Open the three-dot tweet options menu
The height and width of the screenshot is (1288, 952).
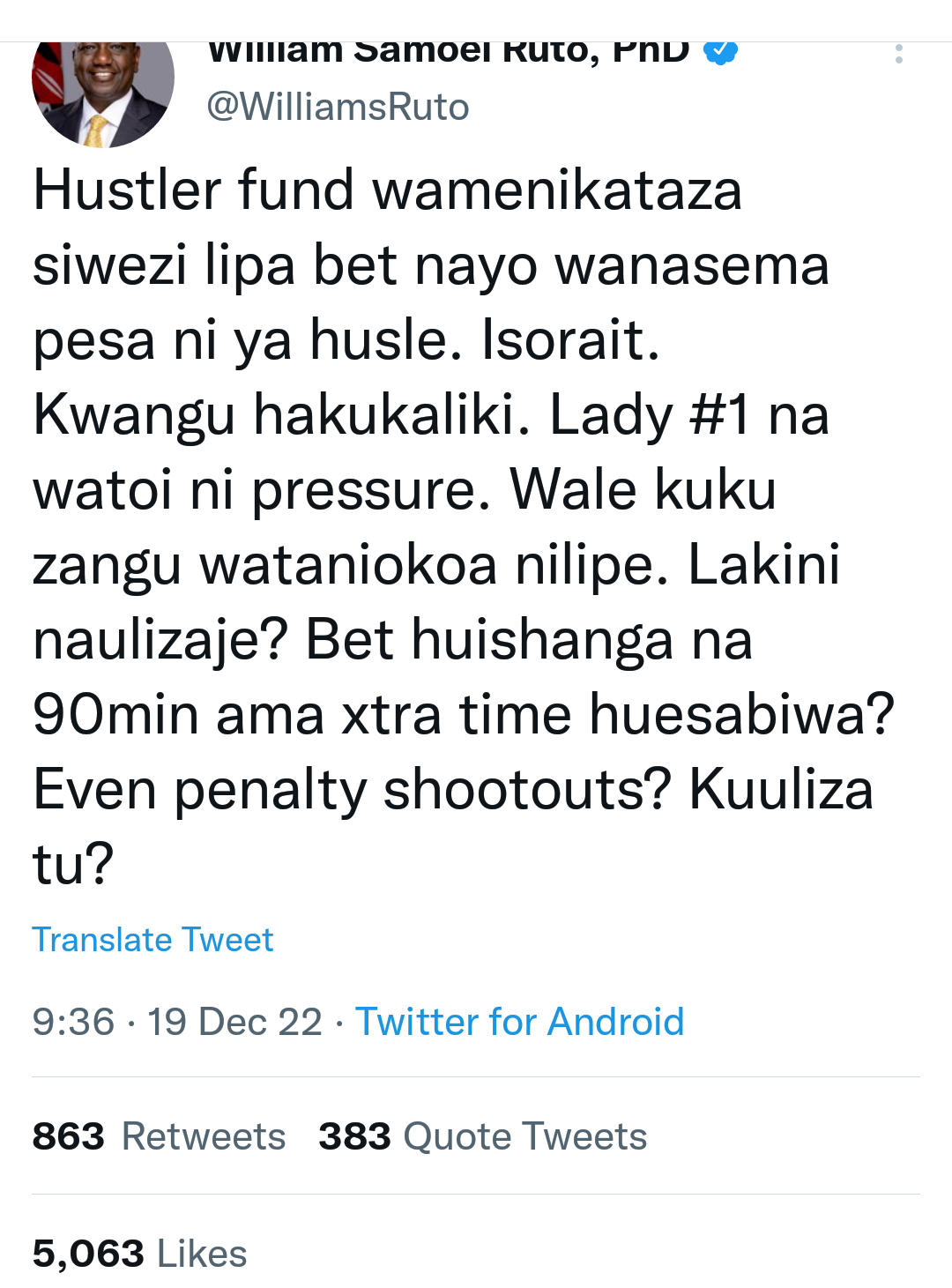point(898,54)
